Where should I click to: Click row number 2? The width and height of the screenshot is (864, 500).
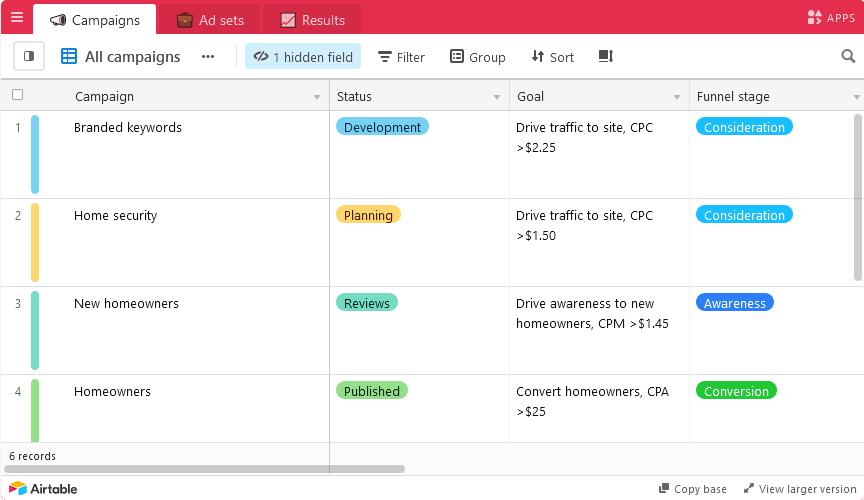click(18, 216)
